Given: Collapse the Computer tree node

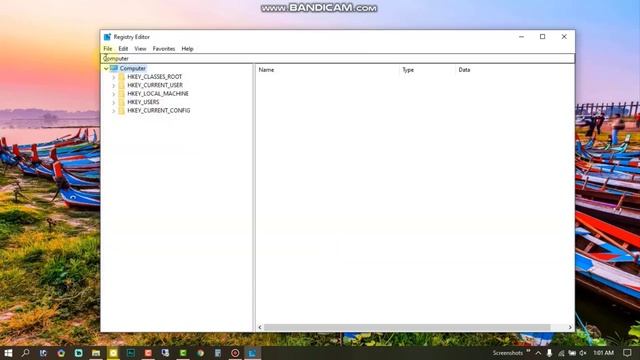Looking at the screenshot, I should click(x=106, y=69).
